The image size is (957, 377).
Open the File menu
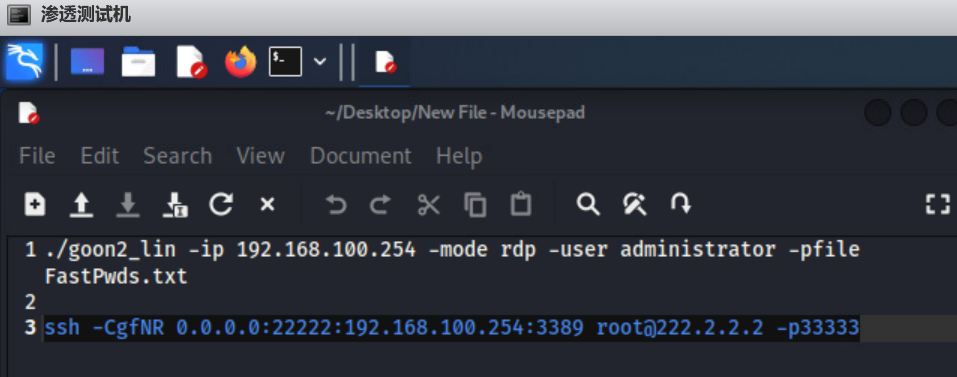click(x=37, y=156)
